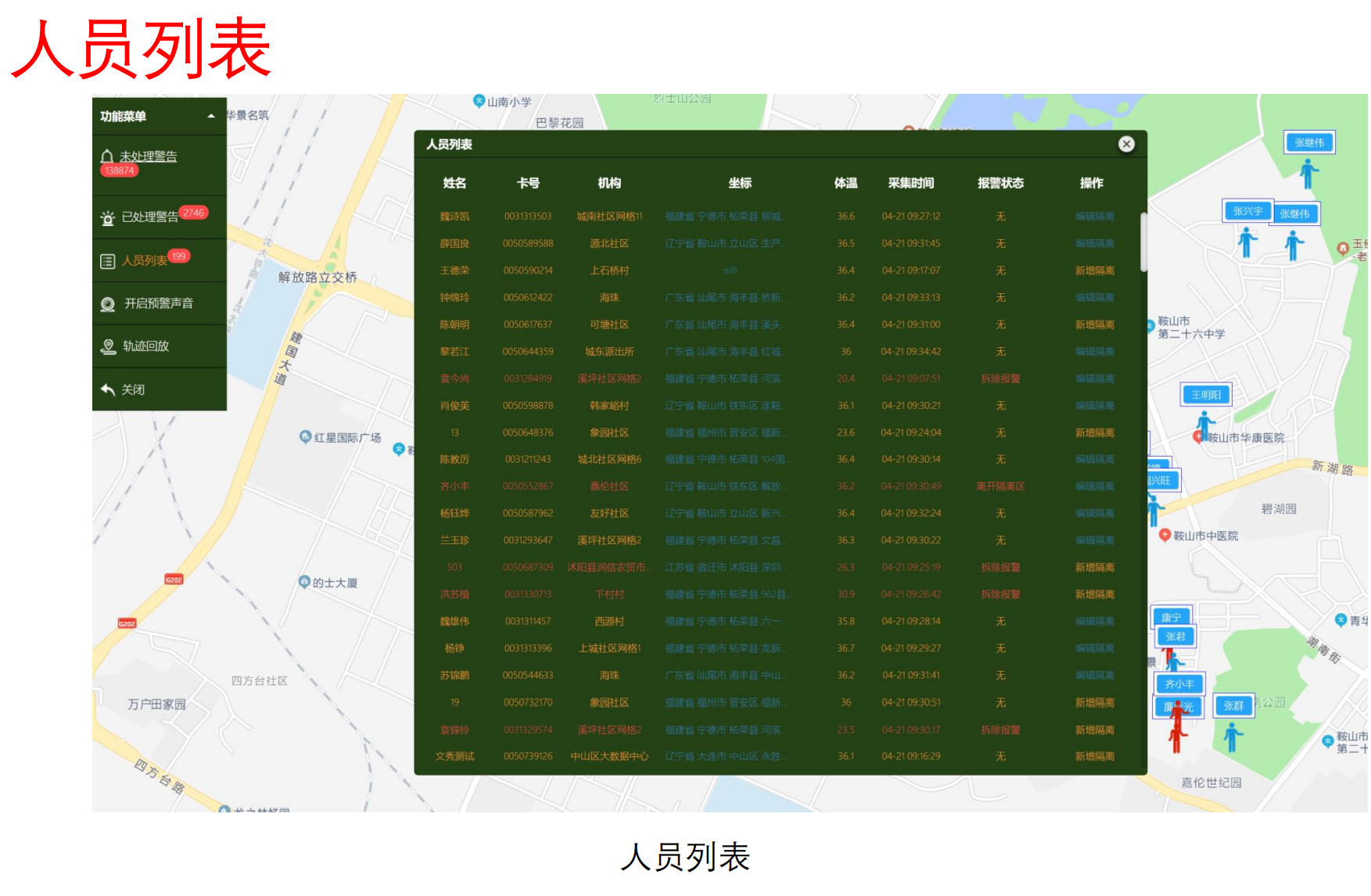Open coordinates link for 杨钰烨

click(x=727, y=514)
